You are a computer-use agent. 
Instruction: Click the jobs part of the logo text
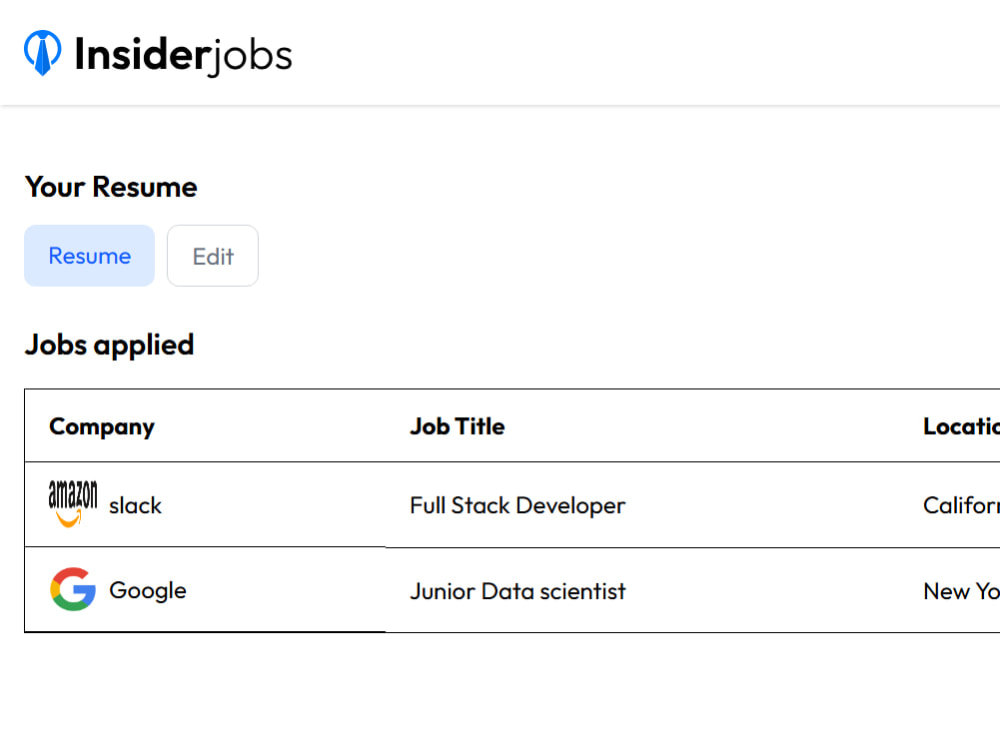tap(251, 57)
